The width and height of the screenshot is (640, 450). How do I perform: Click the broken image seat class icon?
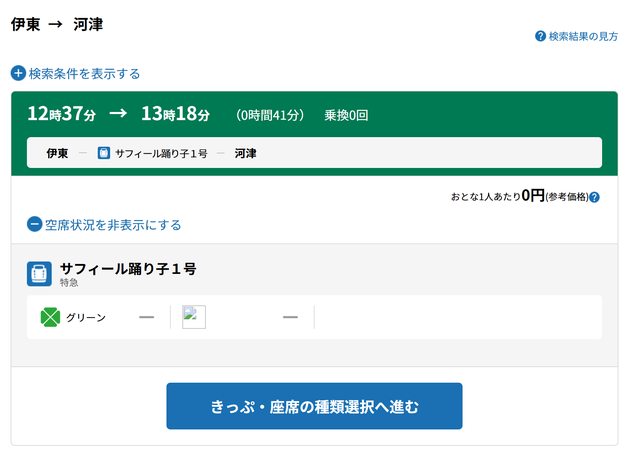tap(194, 317)
